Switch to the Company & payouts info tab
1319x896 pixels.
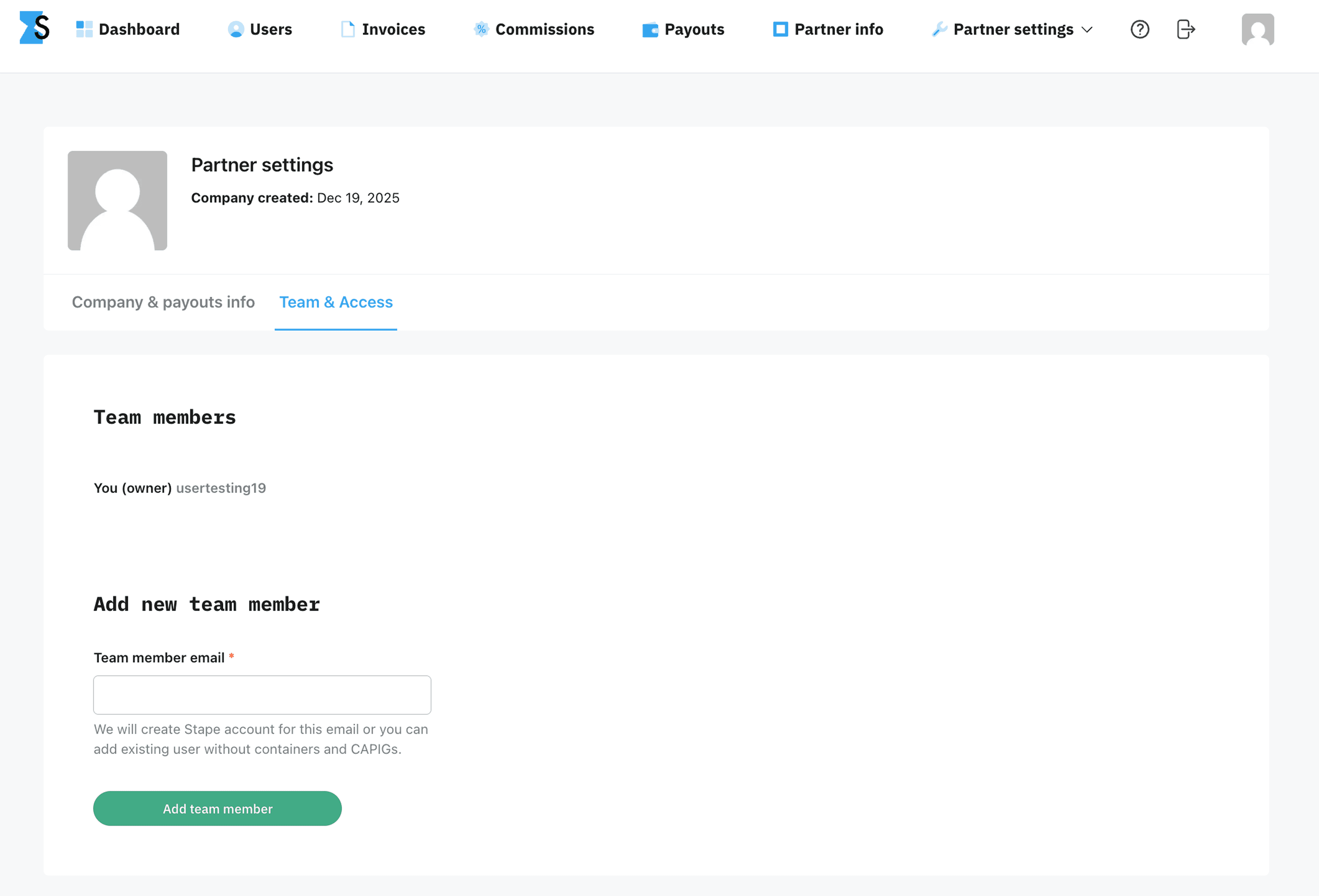(163, 302)
